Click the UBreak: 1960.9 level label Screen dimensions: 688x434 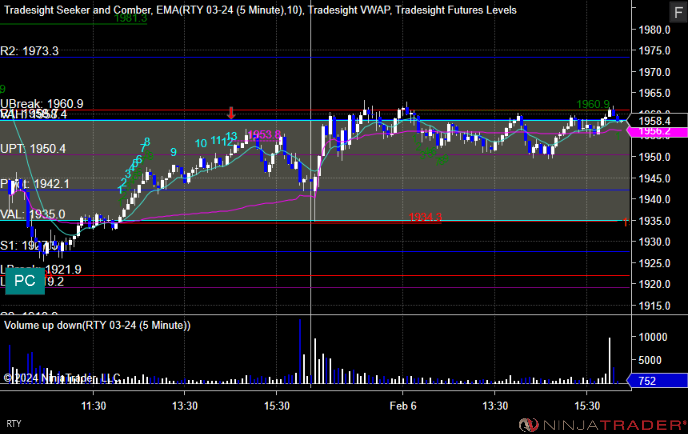pos(42,104)
